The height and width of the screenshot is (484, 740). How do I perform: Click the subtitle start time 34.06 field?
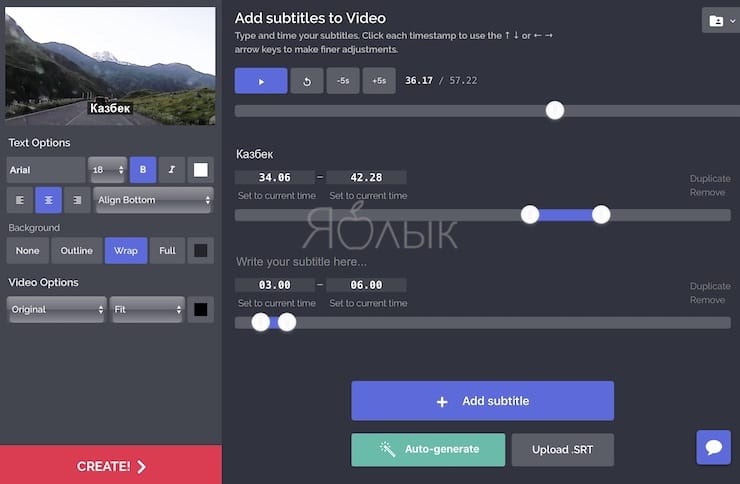pos(274,178)
